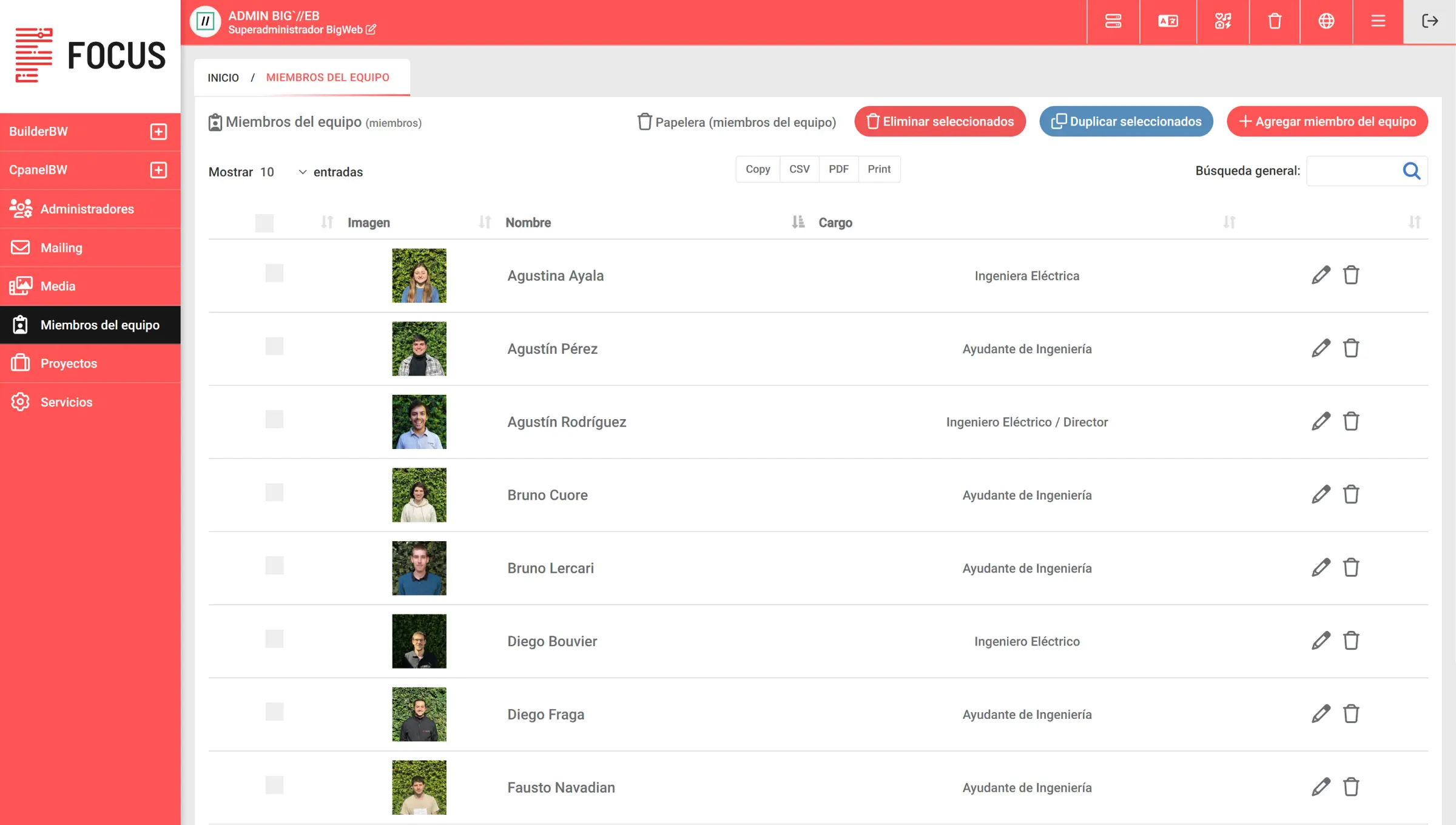Viewport: 1456px width, 825px height.
Task: Check the select-all header checkbox
Action: (x=265, y=223)
